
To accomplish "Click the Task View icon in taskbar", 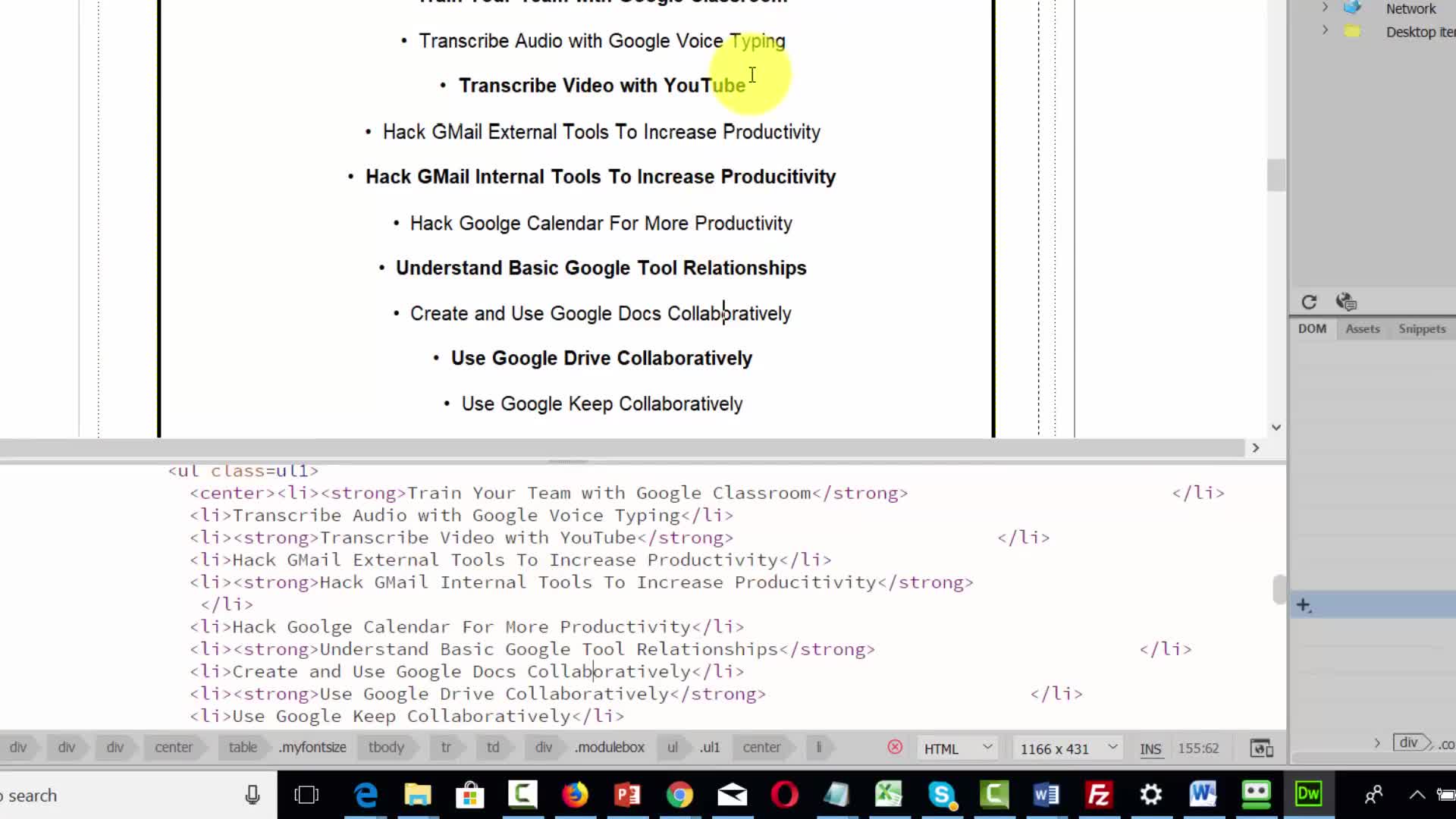I will (306, 795).
